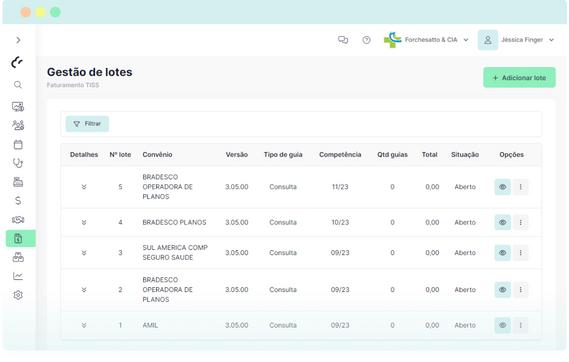Viewport: 569px width, 362px height.
Task: Click the 10/23 competência cell
Action: (340, 222)
